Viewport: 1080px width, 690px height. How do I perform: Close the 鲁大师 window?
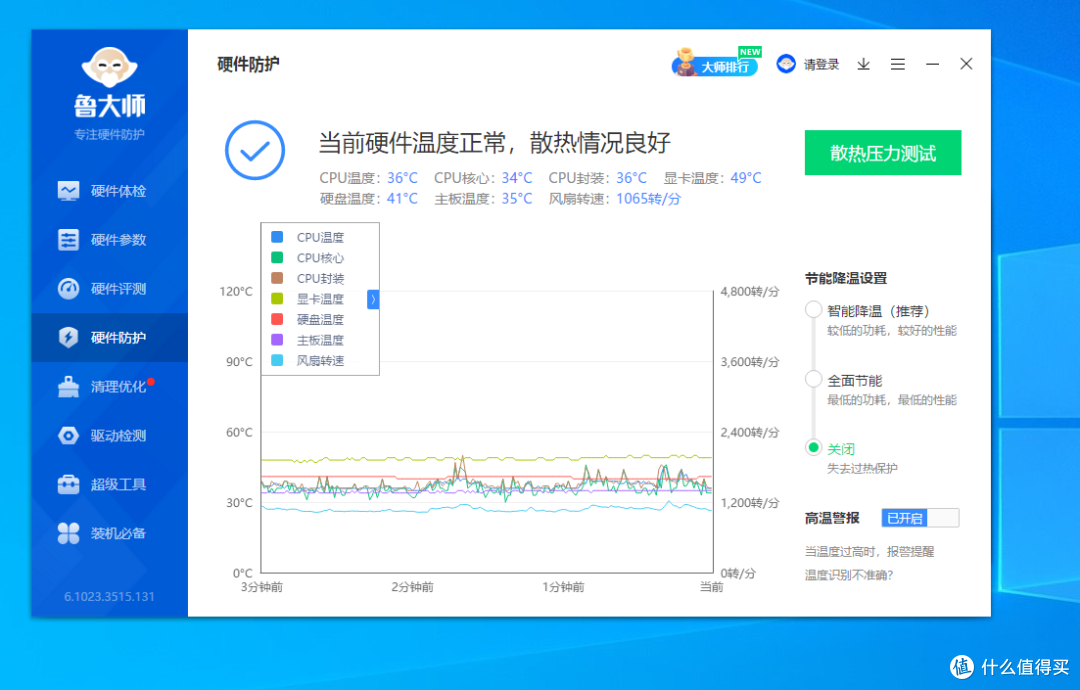pyautogui.click(x=966, y=64)
